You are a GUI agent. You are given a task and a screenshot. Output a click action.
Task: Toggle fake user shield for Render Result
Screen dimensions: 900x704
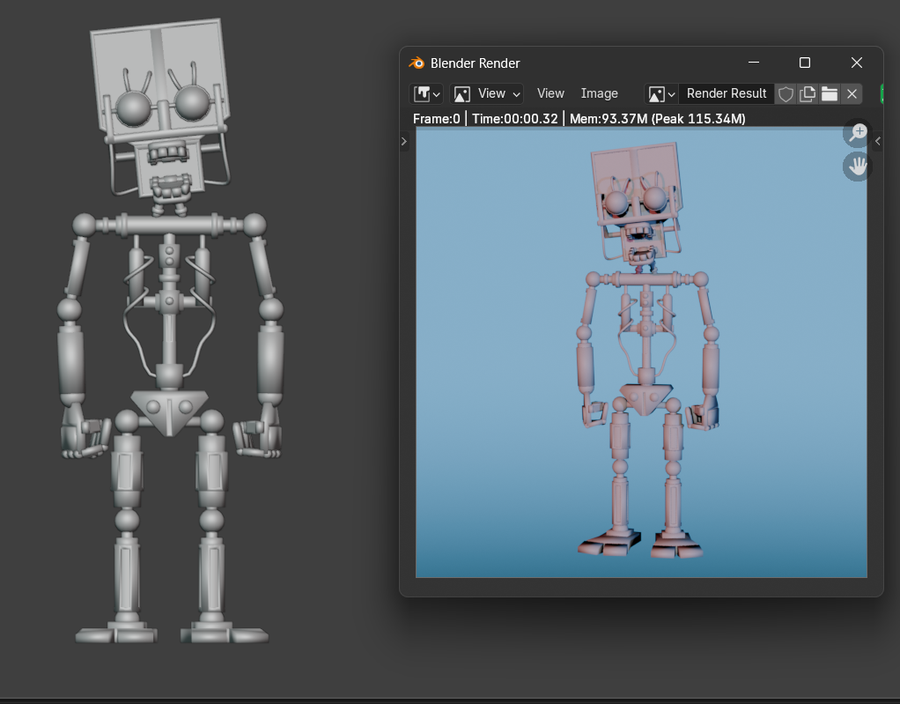click(785, 94)
